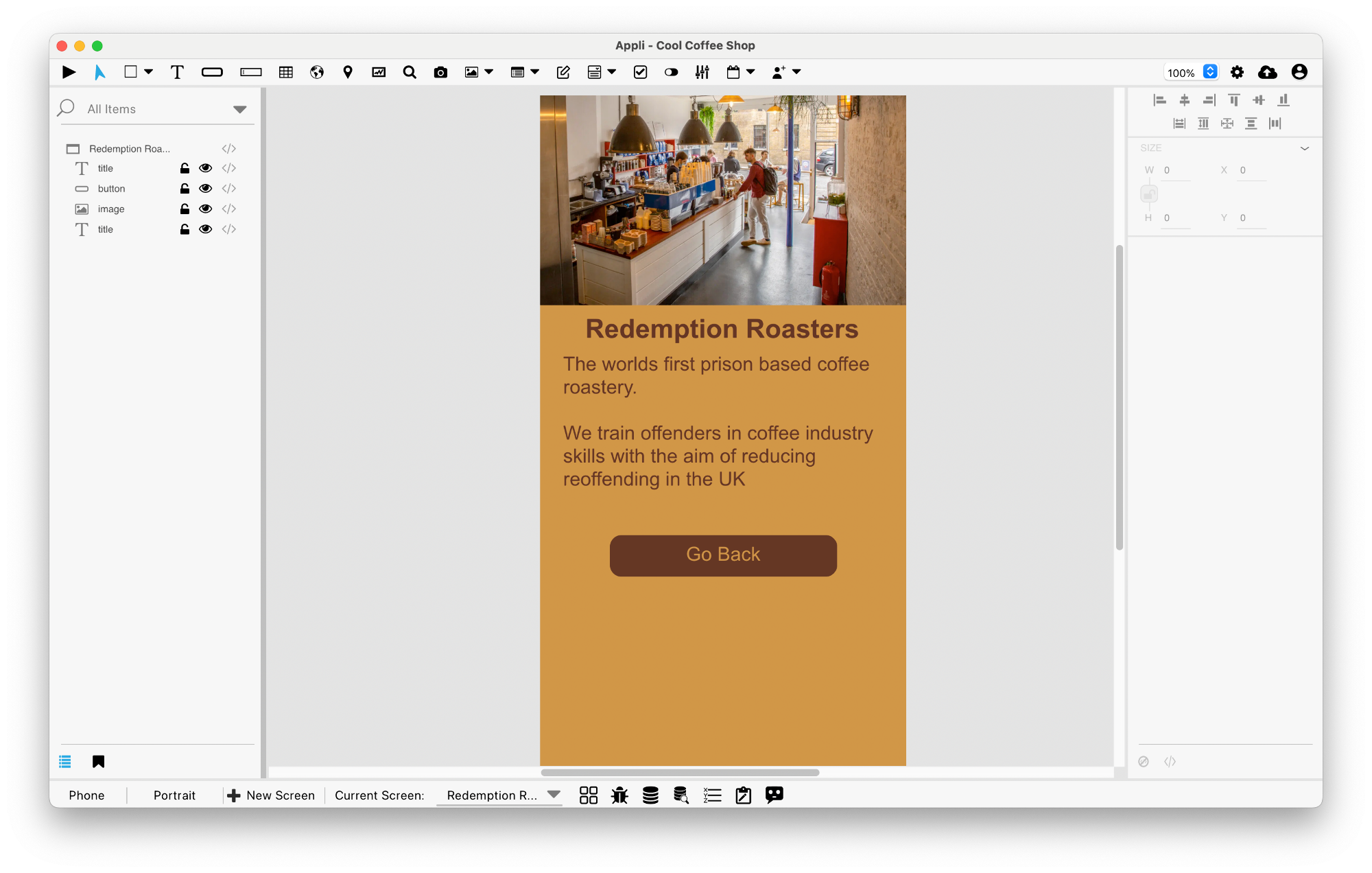
Task: Click the distribute vertically icon
Action: 1251,124
